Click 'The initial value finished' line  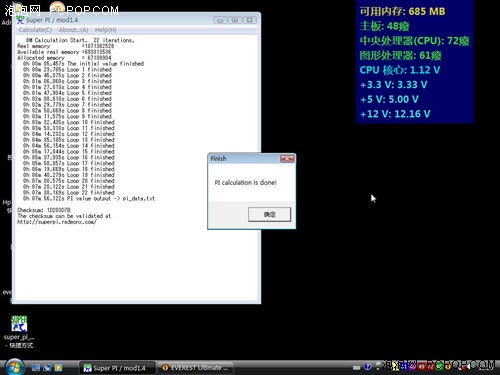pyautogui.click(x=83, y=64)
